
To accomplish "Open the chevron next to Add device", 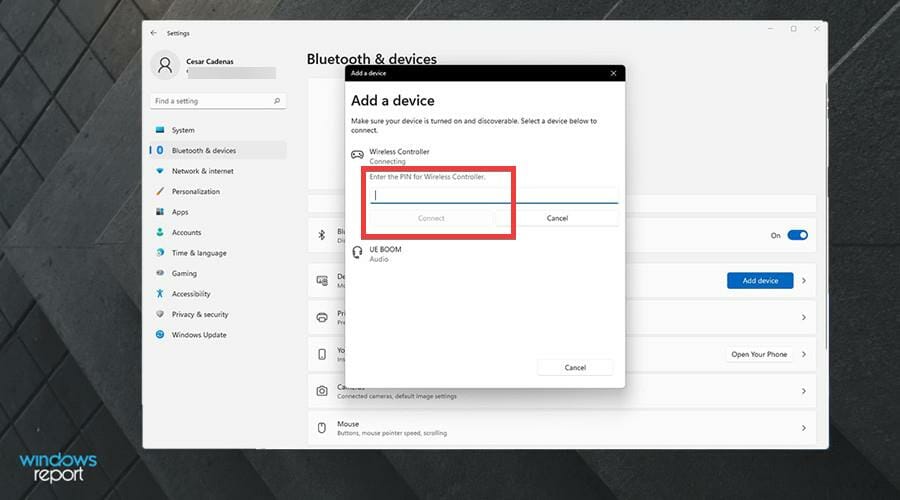I will (804, 281).
